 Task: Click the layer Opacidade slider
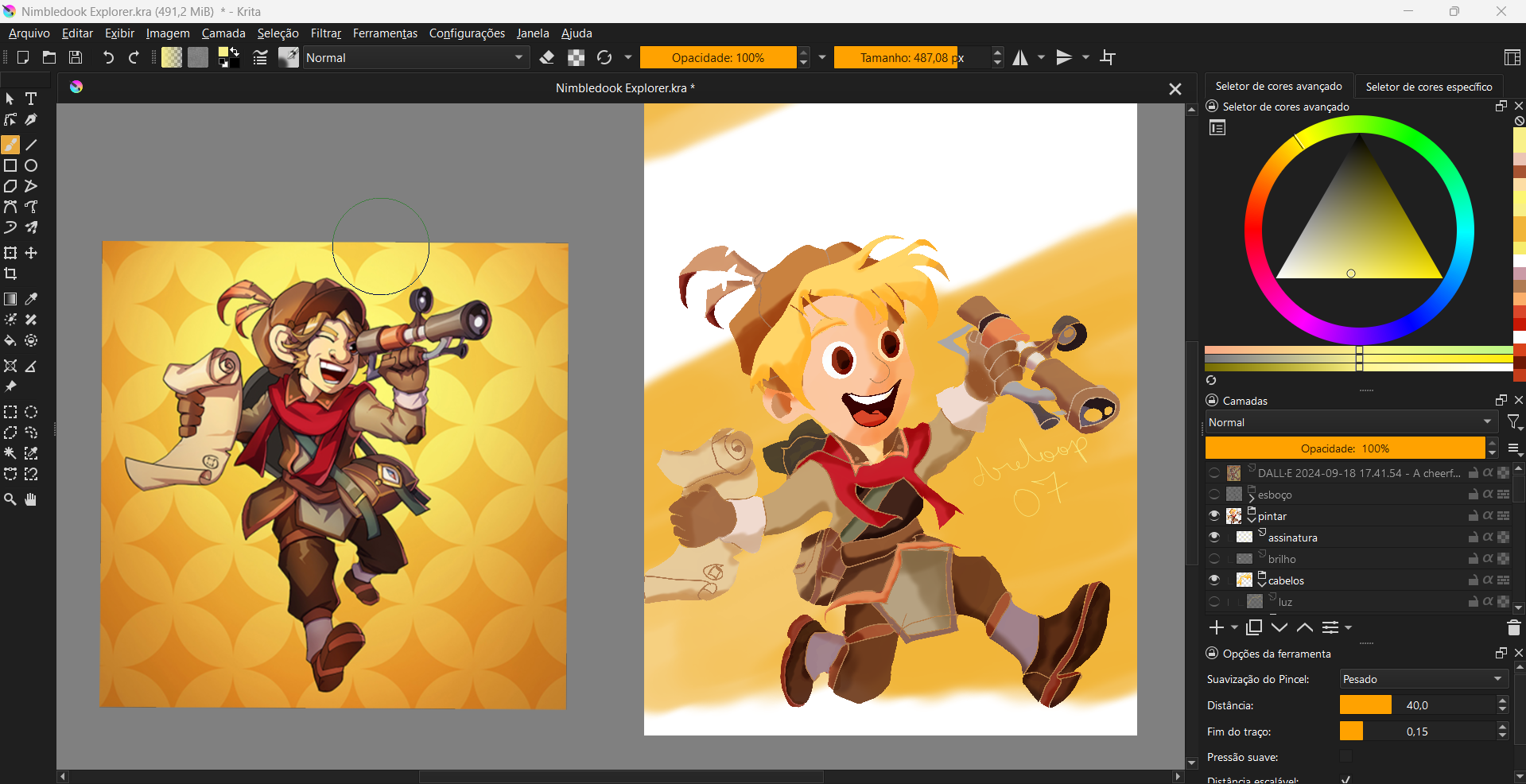[x=1345, y=448]
